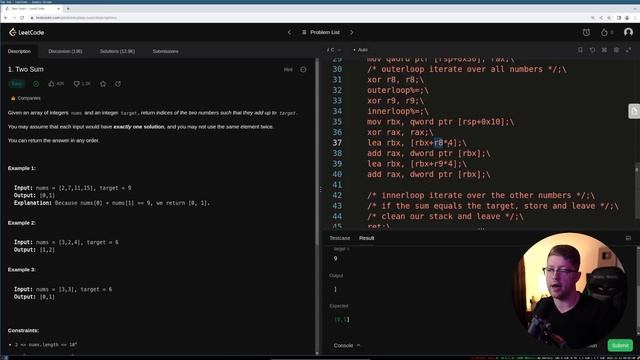Open the Auto editor mode dropdown
Image resolution: width=640 pixels, height=360 pixels.
click(360, 50)
